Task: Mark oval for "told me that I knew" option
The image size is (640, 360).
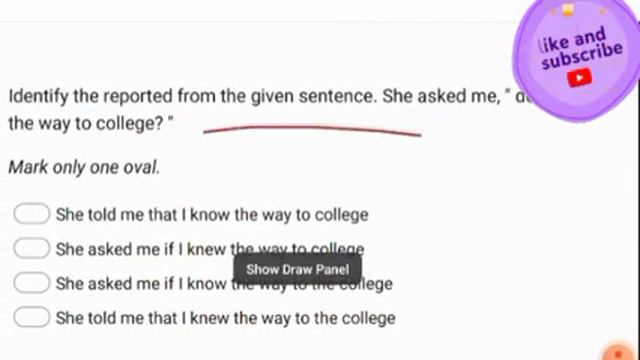Action: coord(31,317)
